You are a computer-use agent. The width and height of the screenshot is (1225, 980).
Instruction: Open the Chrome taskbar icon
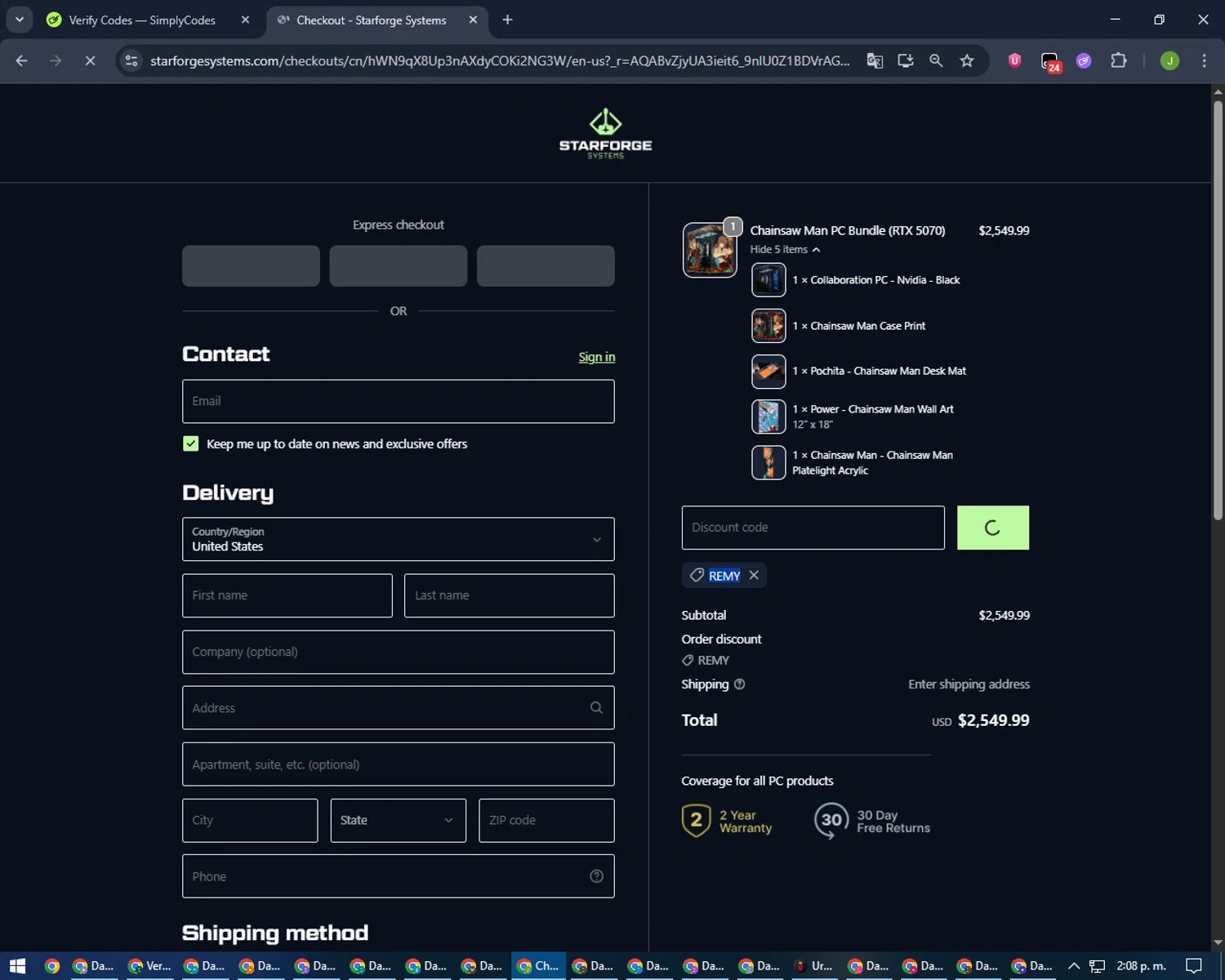[51, 966]
